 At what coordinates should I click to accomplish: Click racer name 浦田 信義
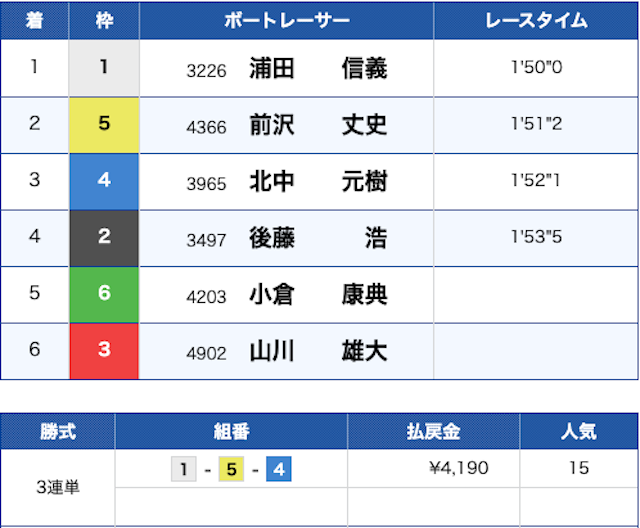[x=318, y=68]
